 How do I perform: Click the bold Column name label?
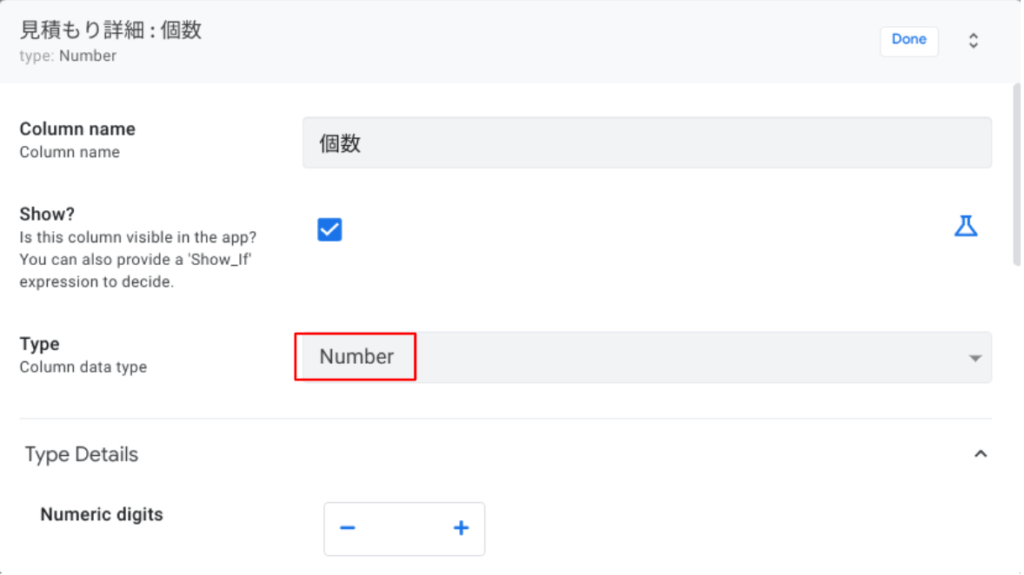click(77, 129)
